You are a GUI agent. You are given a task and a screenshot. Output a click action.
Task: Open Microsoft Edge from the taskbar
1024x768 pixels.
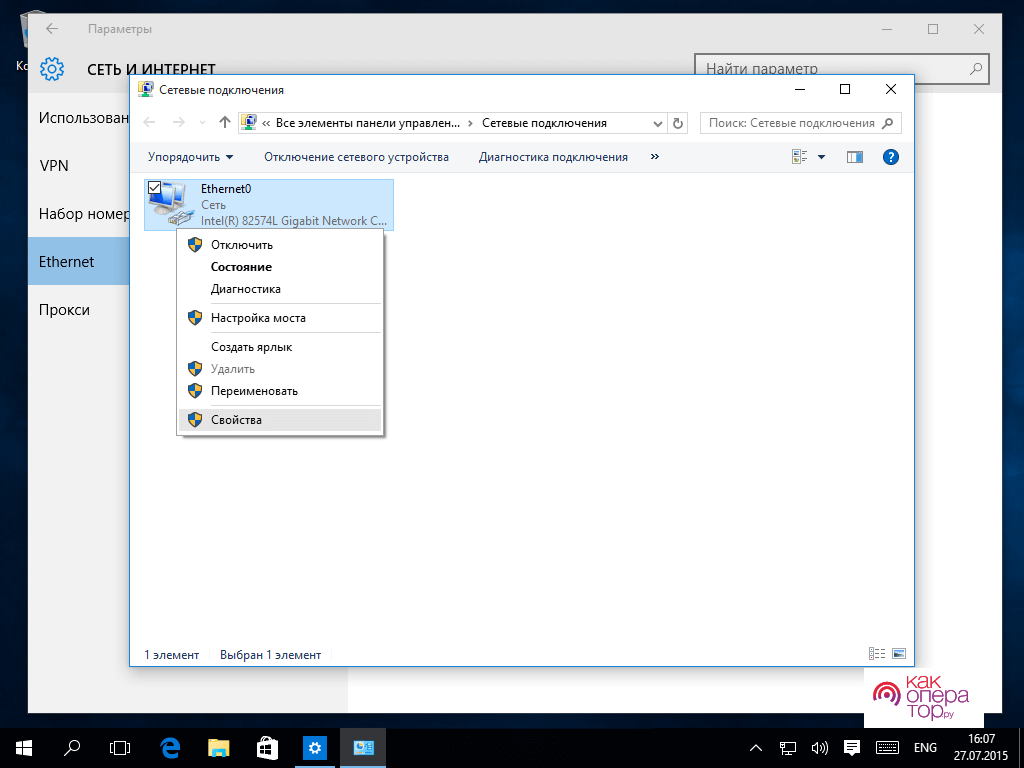pyautogui.click(x=170, y=747)
